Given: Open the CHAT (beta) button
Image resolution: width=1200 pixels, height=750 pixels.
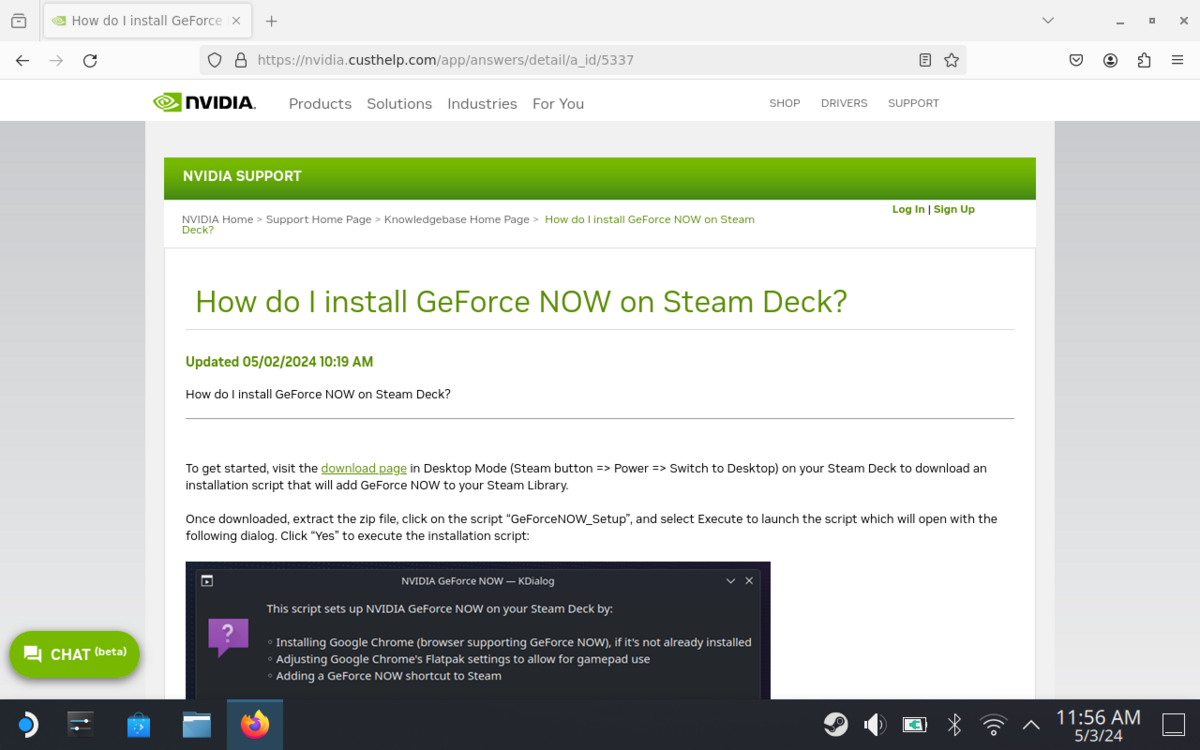Looking at the screenshot, I should pyautogui.click(x=75, y=654).
